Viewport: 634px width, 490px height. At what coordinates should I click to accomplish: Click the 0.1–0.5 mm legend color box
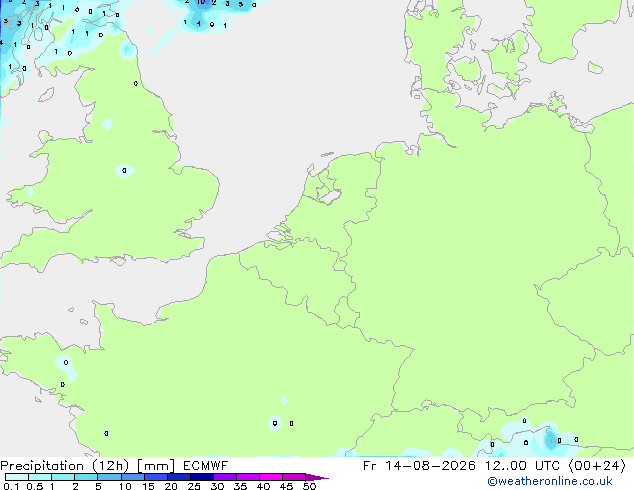(17, 477)
